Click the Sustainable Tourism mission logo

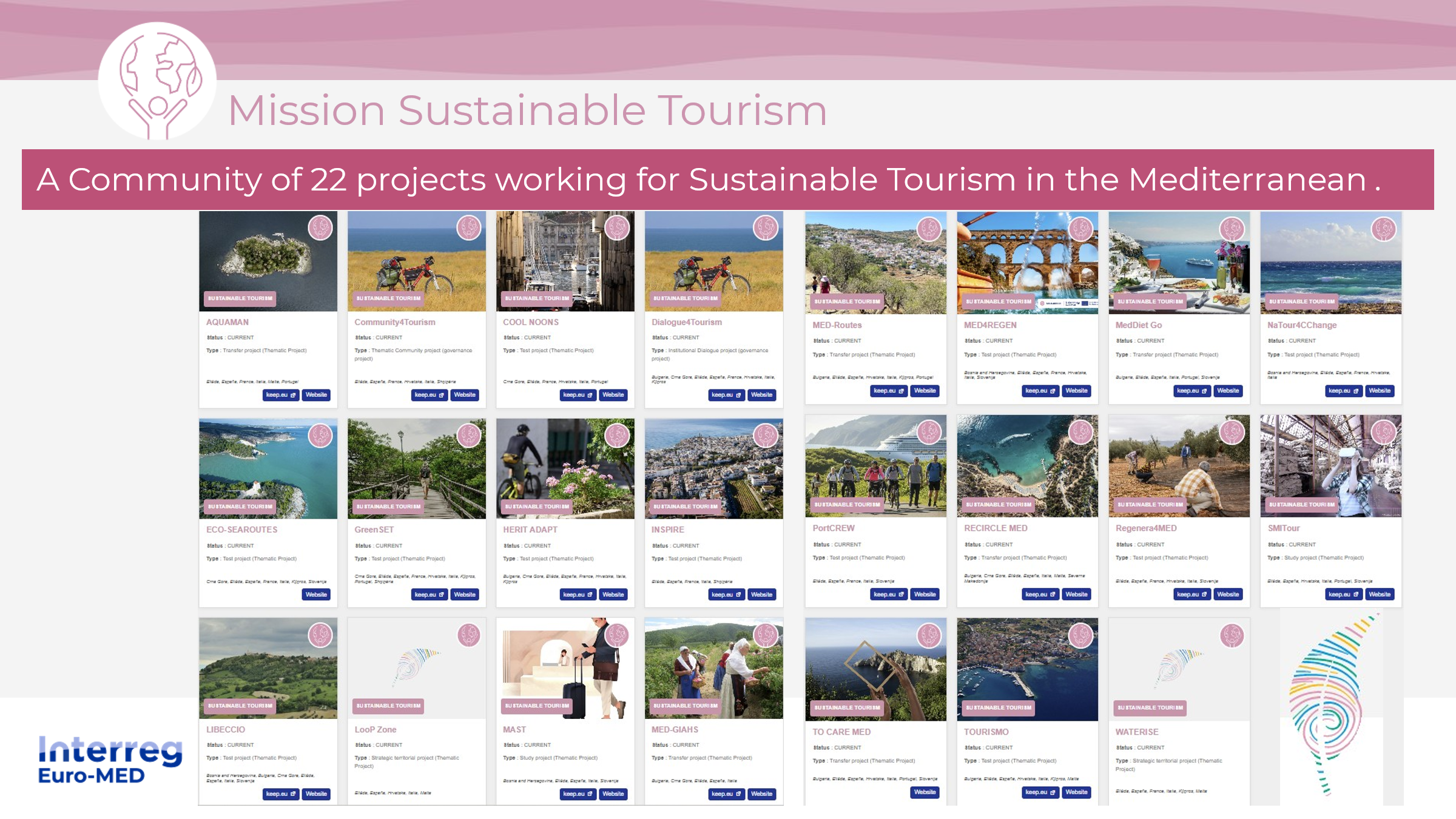pos(157,81)
